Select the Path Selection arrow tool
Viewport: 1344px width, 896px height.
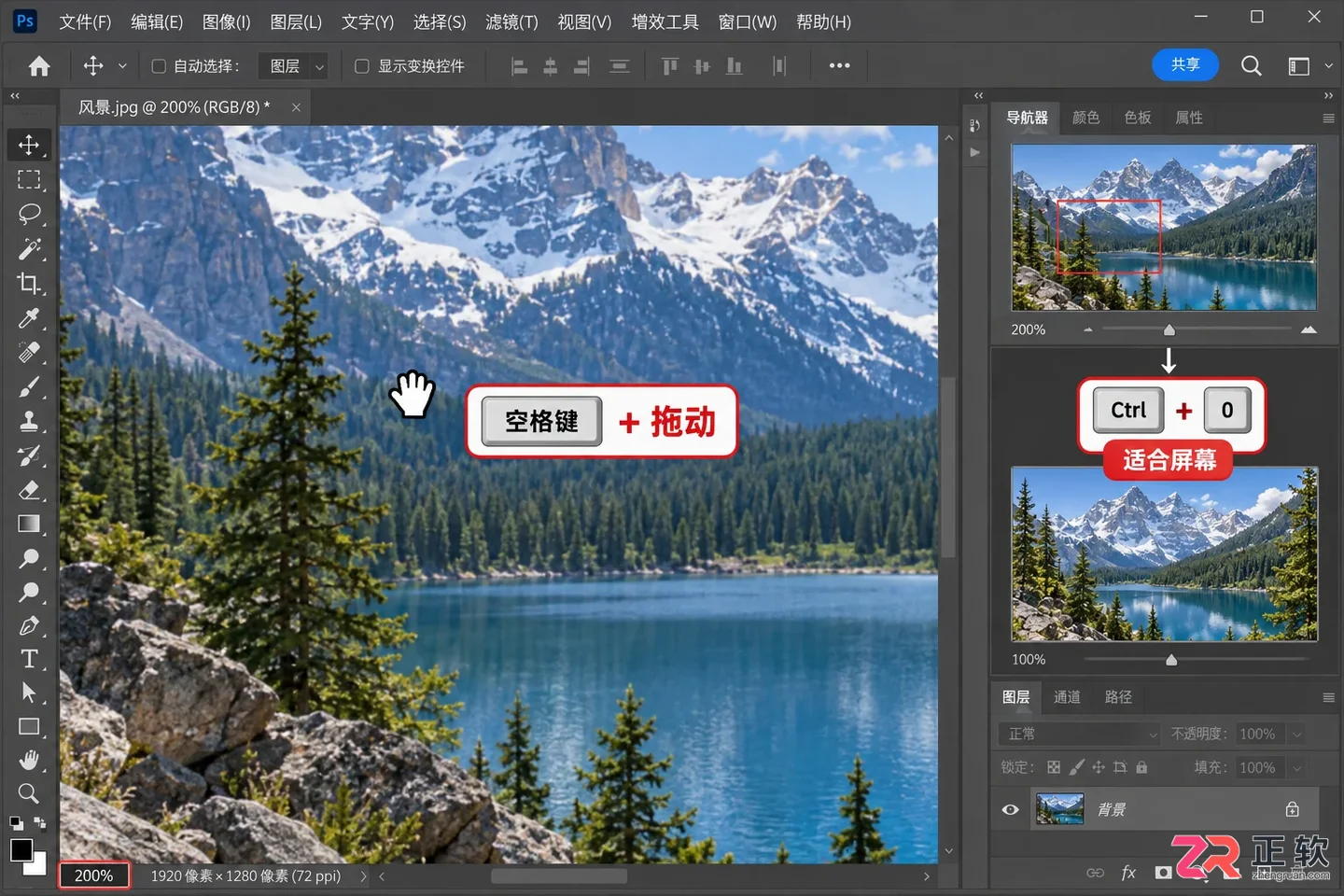29,693
